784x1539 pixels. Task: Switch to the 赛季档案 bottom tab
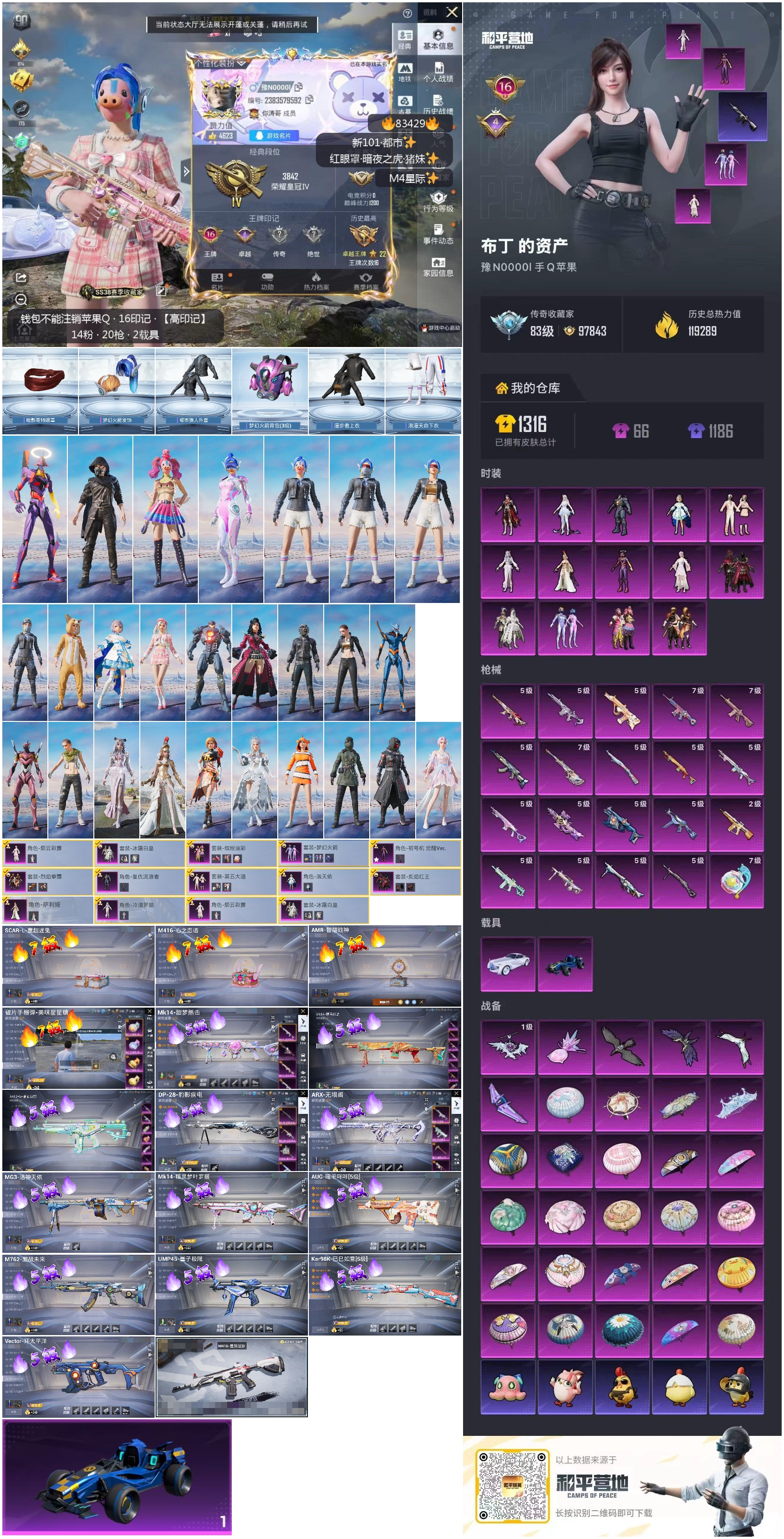coord(366,282)
